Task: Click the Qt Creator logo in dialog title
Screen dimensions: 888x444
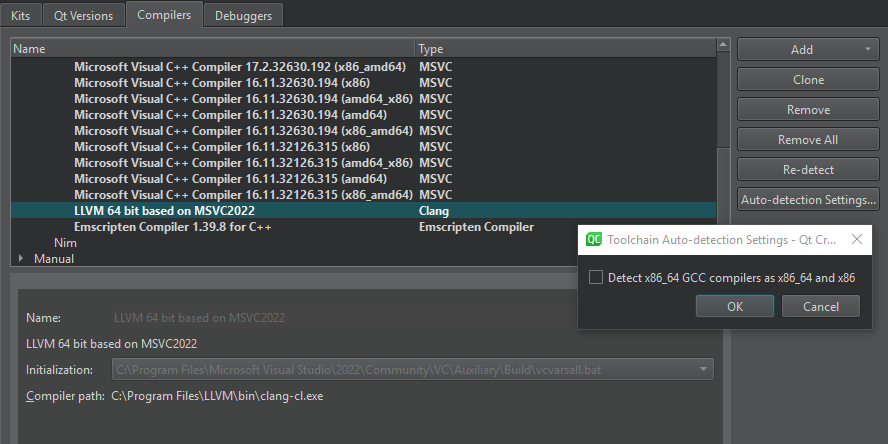Action: [x=594, y=240]
